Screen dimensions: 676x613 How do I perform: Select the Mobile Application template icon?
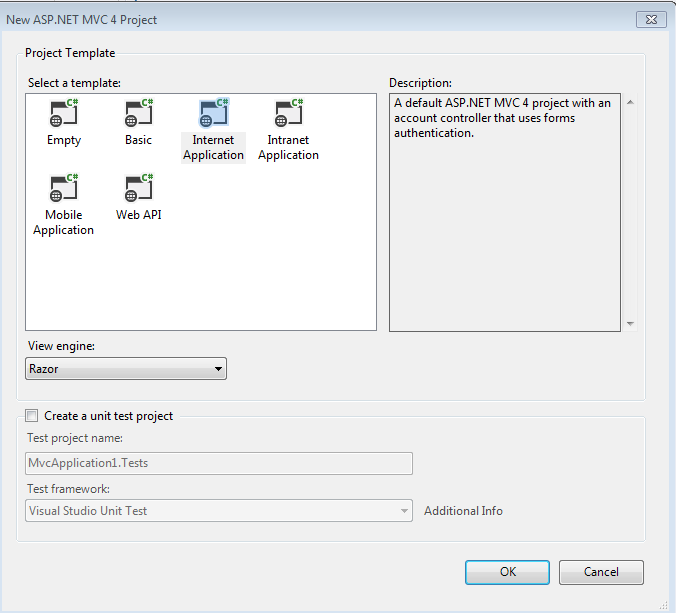click(63, 189)
